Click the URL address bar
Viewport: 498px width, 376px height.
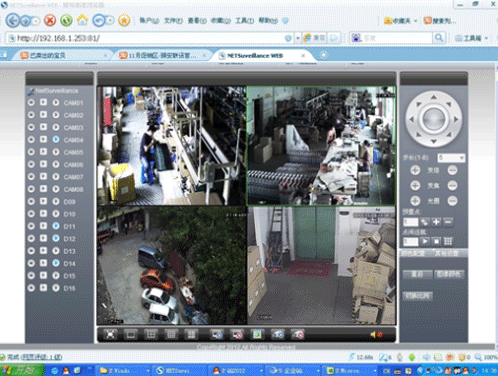click(x=150, y=38)
